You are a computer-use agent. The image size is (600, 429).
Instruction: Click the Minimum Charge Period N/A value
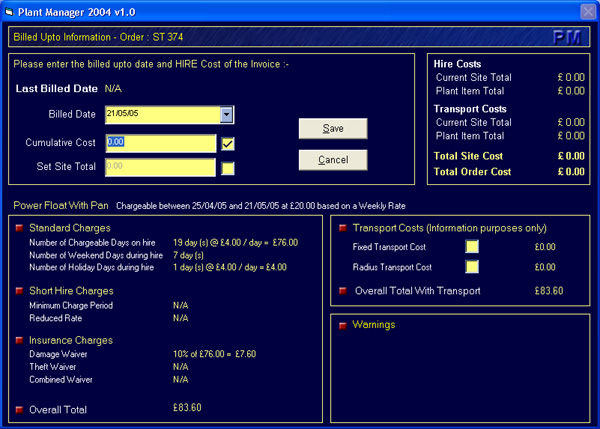[181, 305]
